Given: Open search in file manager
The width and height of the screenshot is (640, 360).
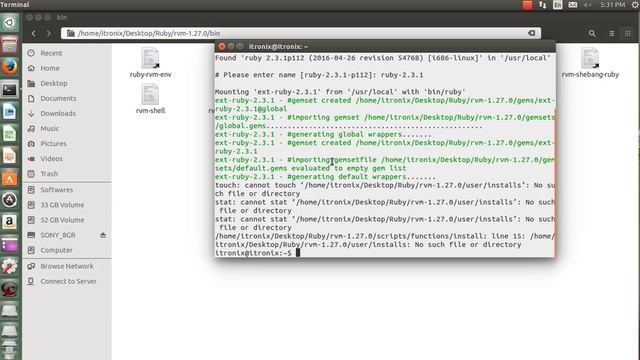Looking at the screenshot, I should coord(592,33).
